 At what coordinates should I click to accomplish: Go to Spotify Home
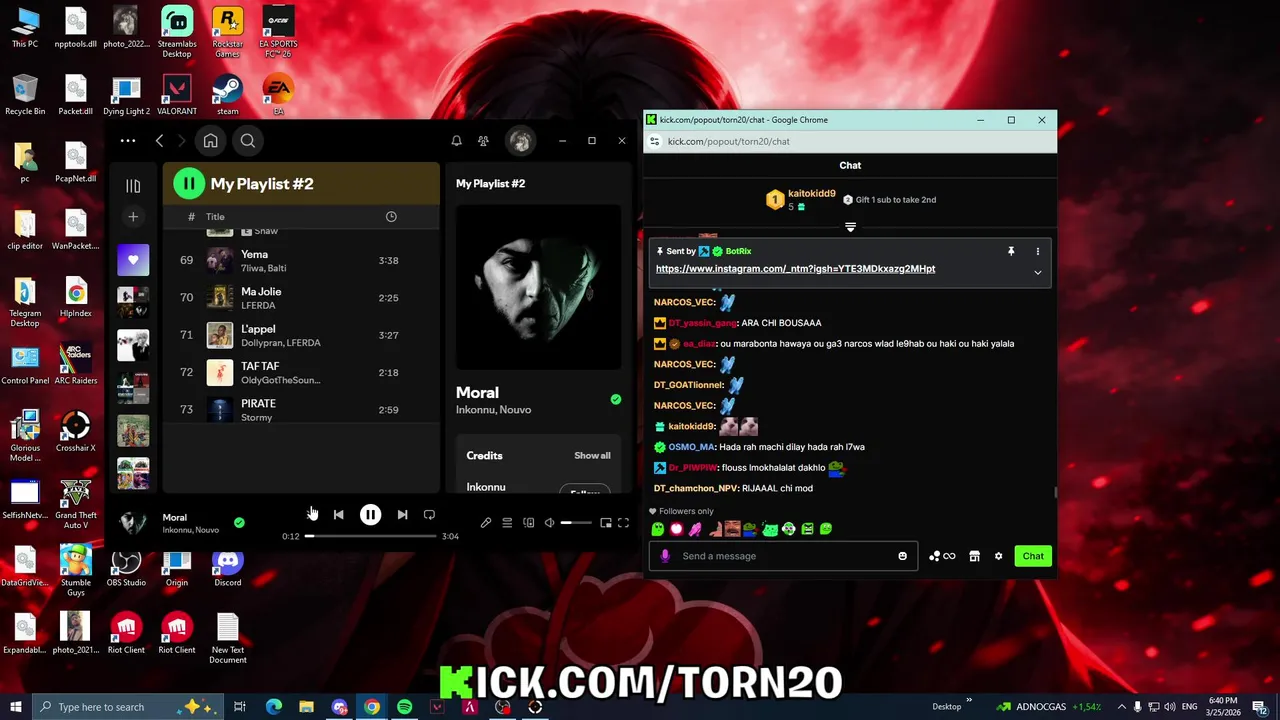click(x=210, y=141)
